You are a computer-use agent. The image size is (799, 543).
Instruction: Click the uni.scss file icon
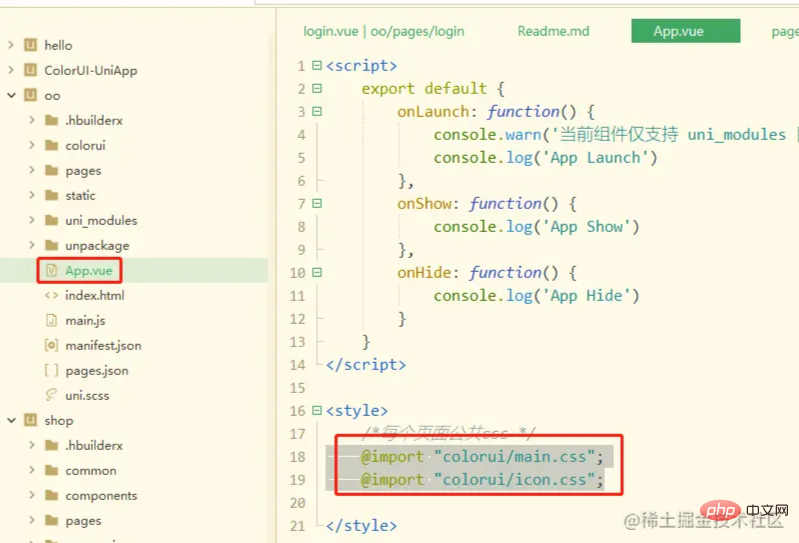coord(51,395)
